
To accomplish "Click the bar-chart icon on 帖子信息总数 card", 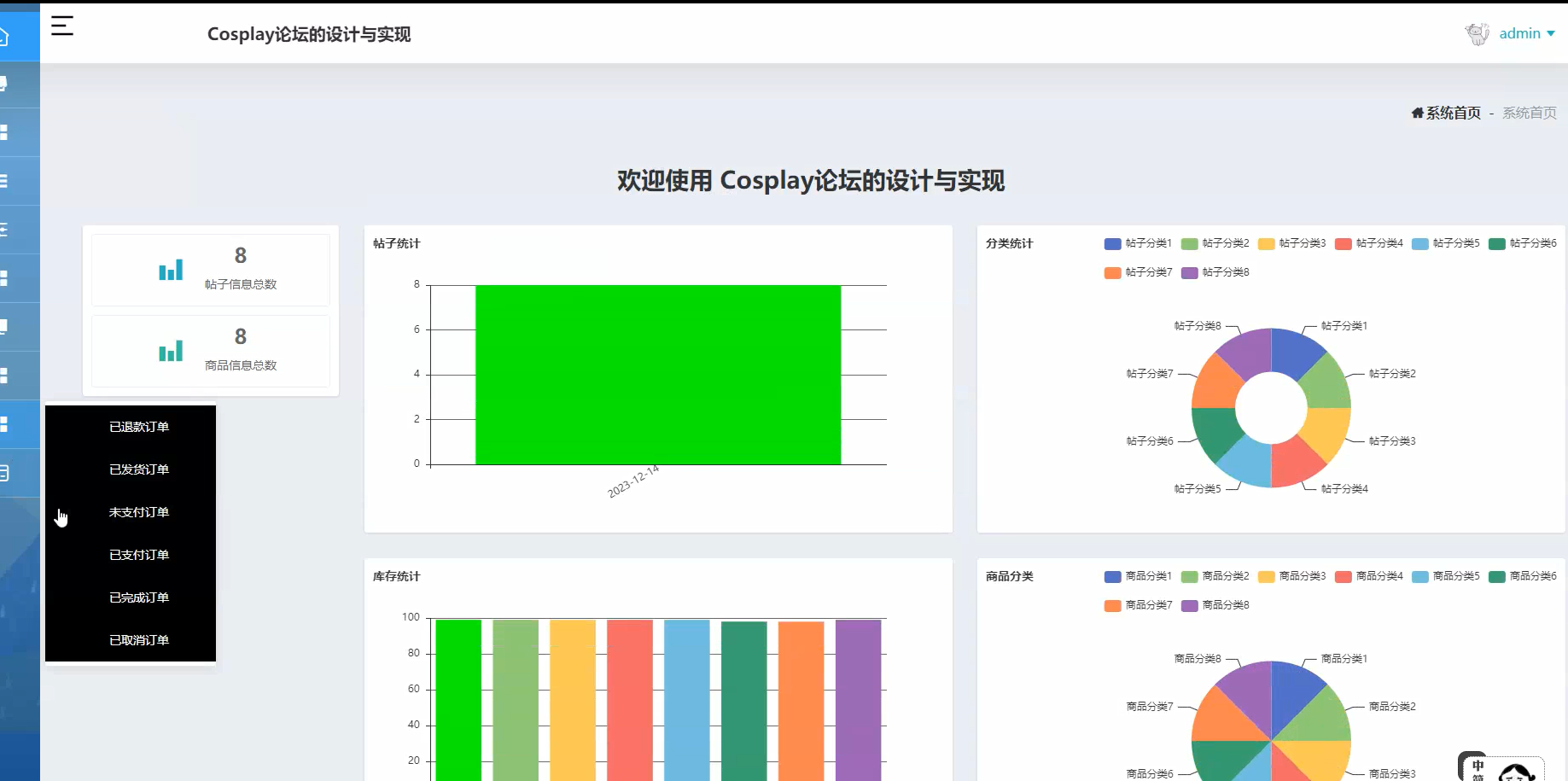I will [171, 269].
